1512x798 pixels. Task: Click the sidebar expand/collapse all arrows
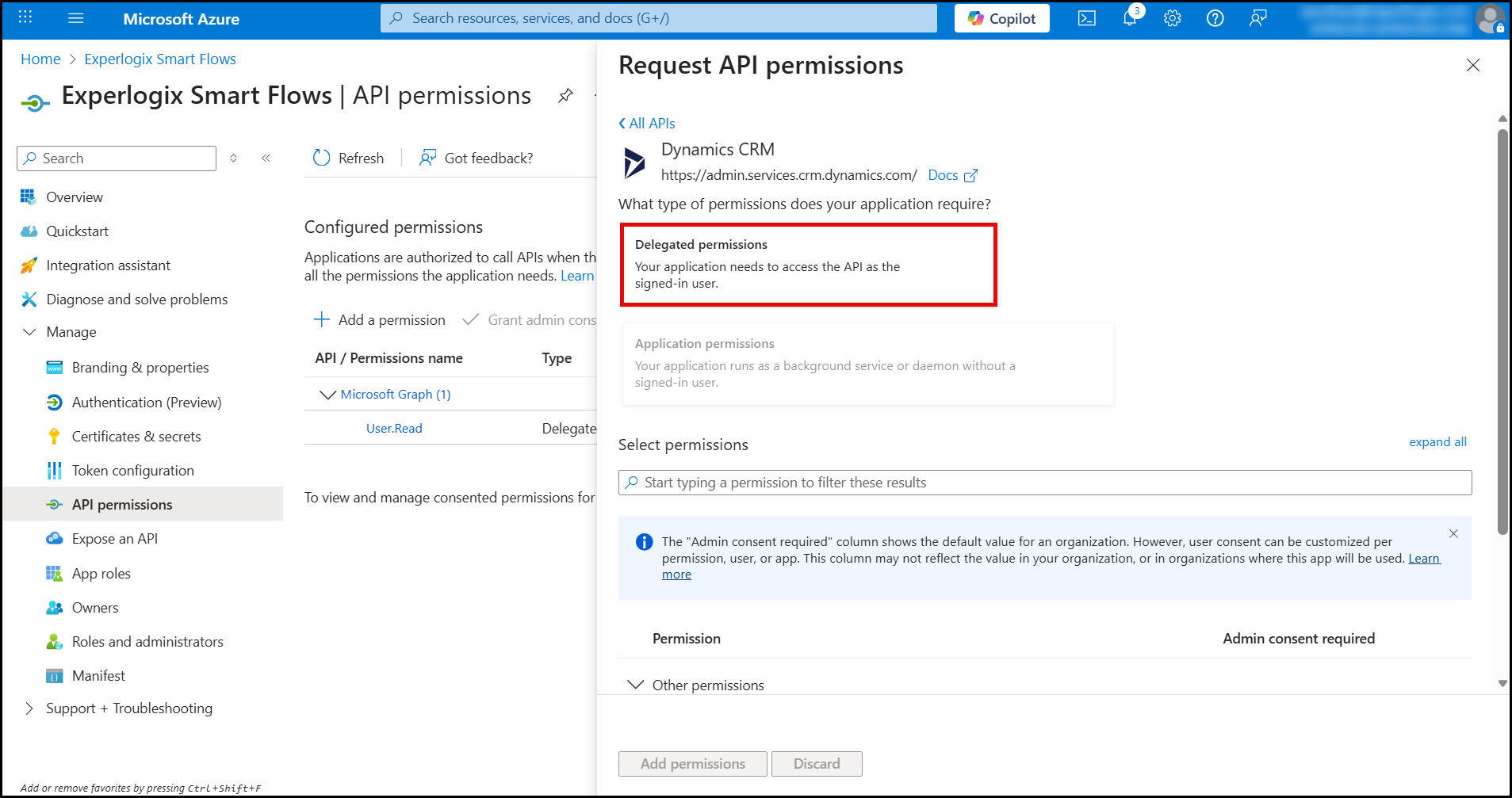(233, 158)
